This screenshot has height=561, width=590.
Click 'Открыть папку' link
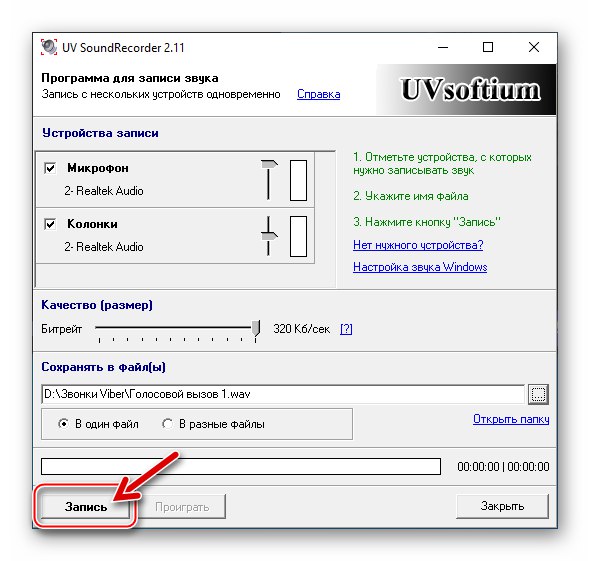click(511, 419)
